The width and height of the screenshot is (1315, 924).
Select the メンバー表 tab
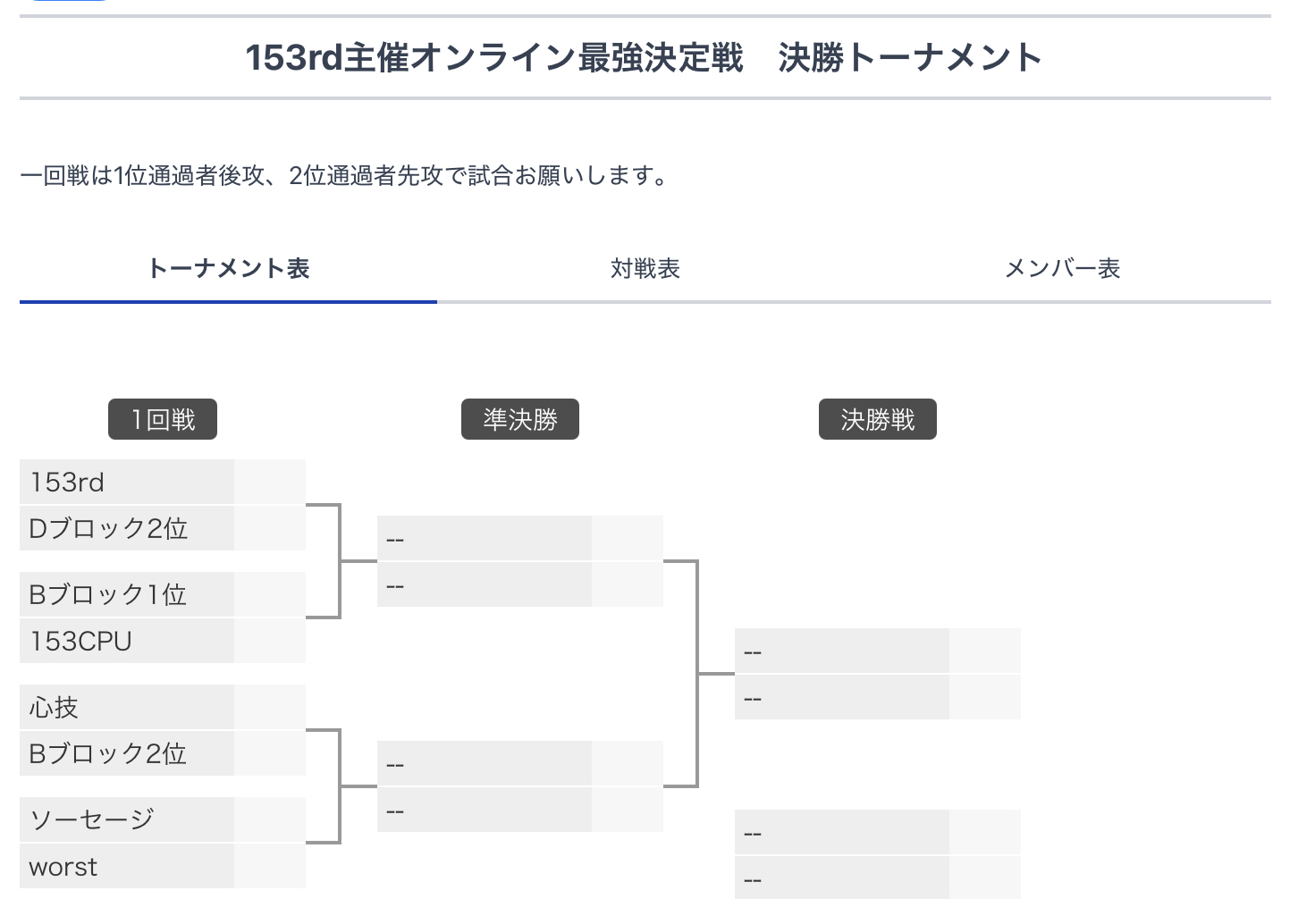pos(1062,268)
